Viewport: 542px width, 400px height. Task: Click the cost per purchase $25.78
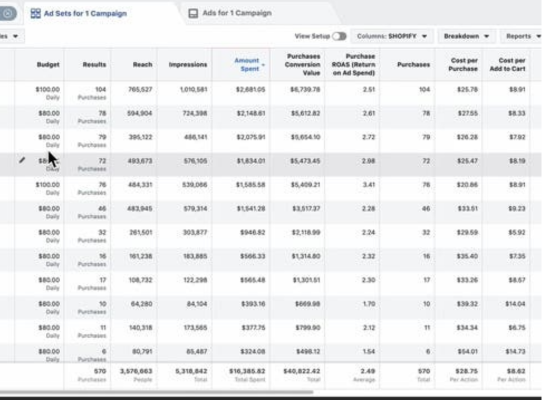coord(467,90)
